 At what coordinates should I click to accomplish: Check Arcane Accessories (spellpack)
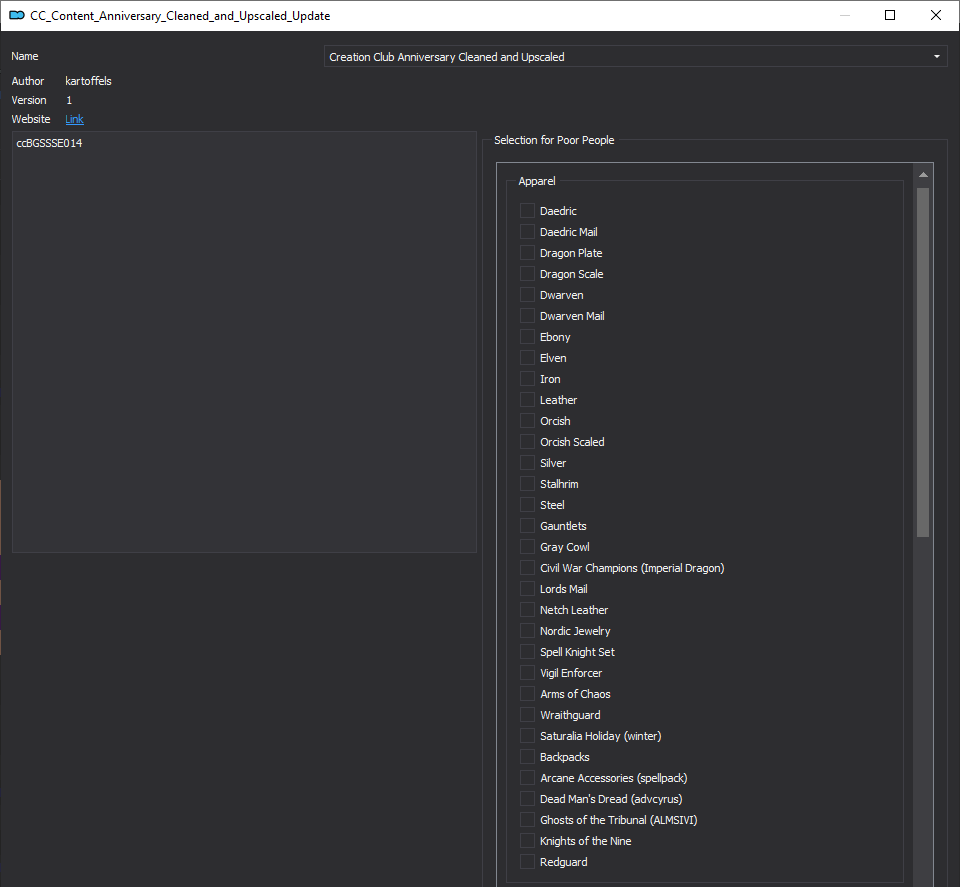[x=527, y=778]
